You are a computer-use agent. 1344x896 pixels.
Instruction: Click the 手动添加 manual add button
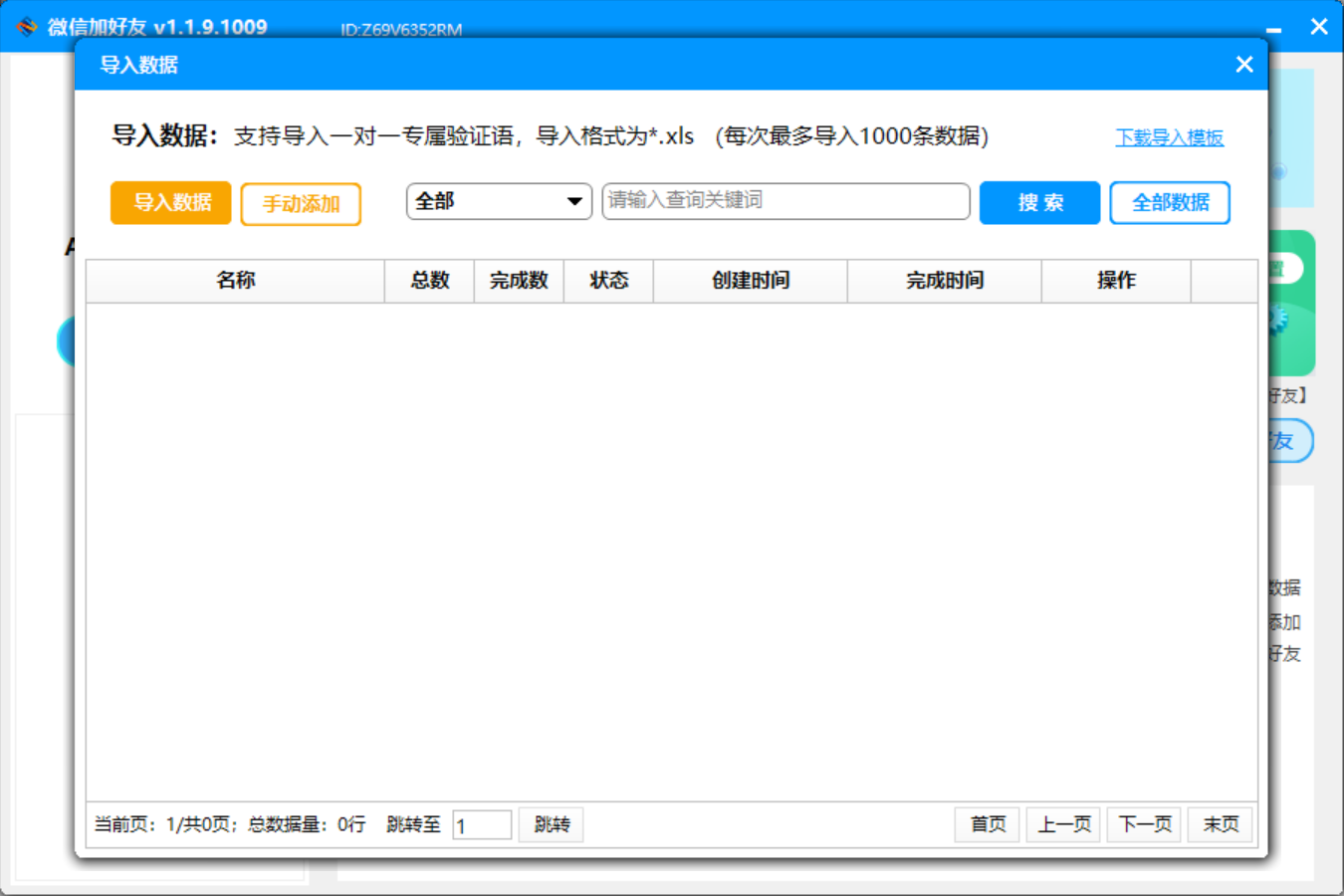tap(300, 203)
